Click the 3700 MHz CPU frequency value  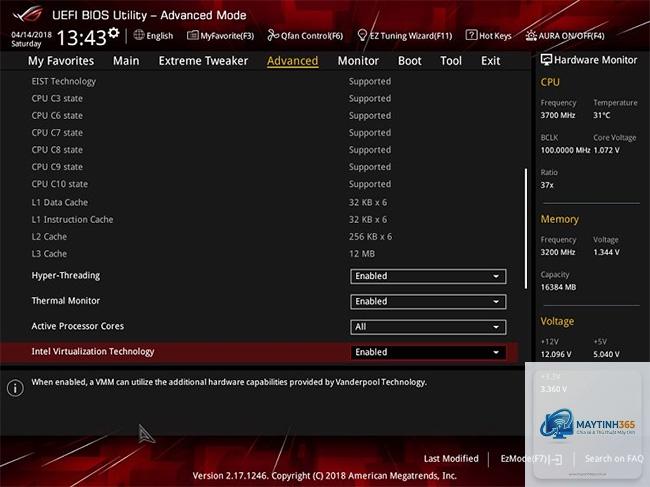coord(558,115)
